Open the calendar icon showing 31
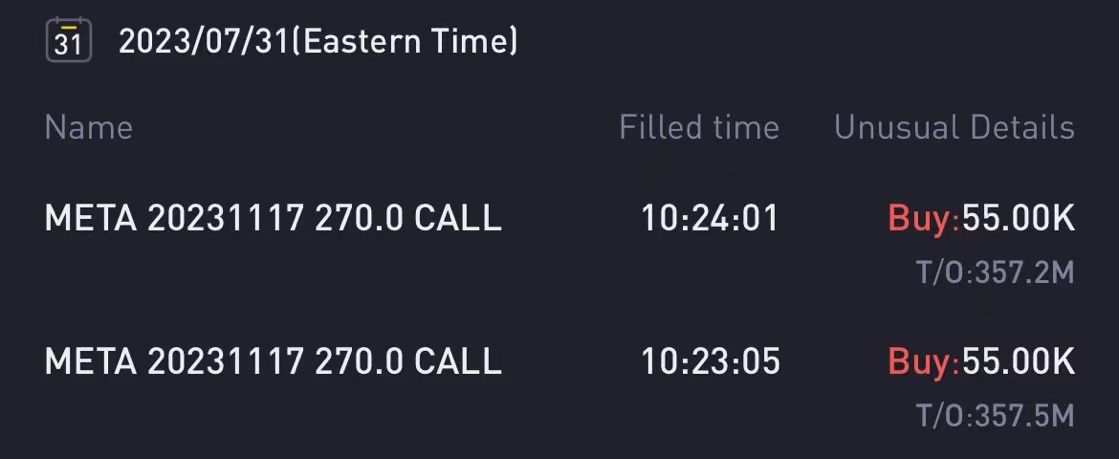The image size is (1119, 459). tap(69, 40)
